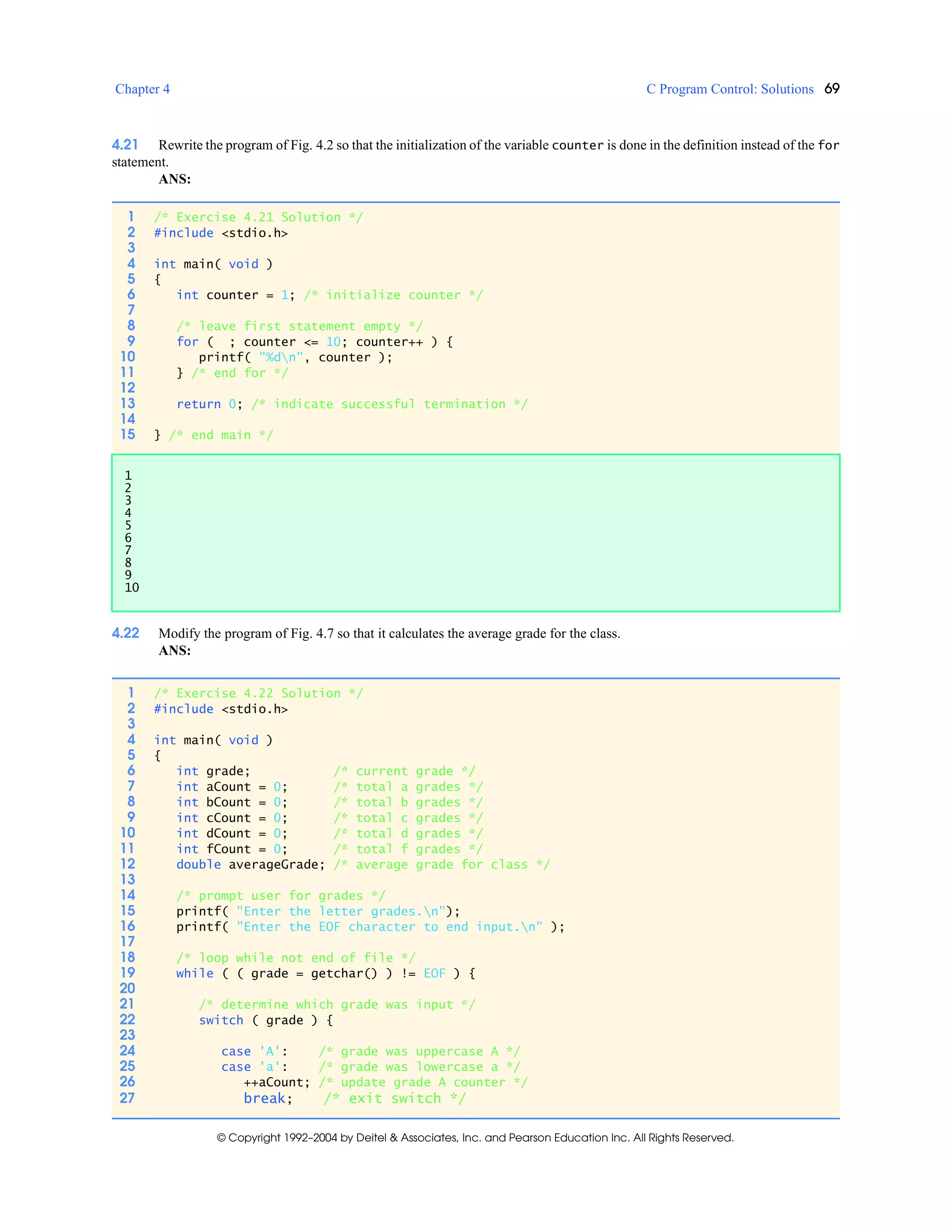This screenshot has height=1232, width=952.
Task: Click exercise number 4.22 heading
Action: (x=125, y=633)
